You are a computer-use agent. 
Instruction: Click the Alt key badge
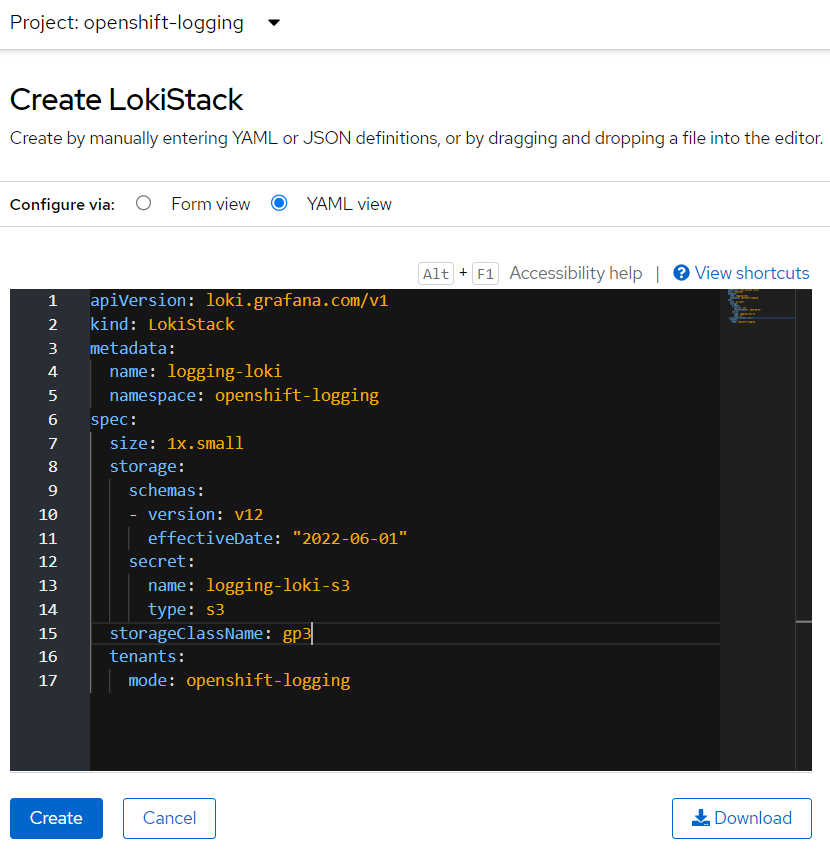click(x=436, y=274)
